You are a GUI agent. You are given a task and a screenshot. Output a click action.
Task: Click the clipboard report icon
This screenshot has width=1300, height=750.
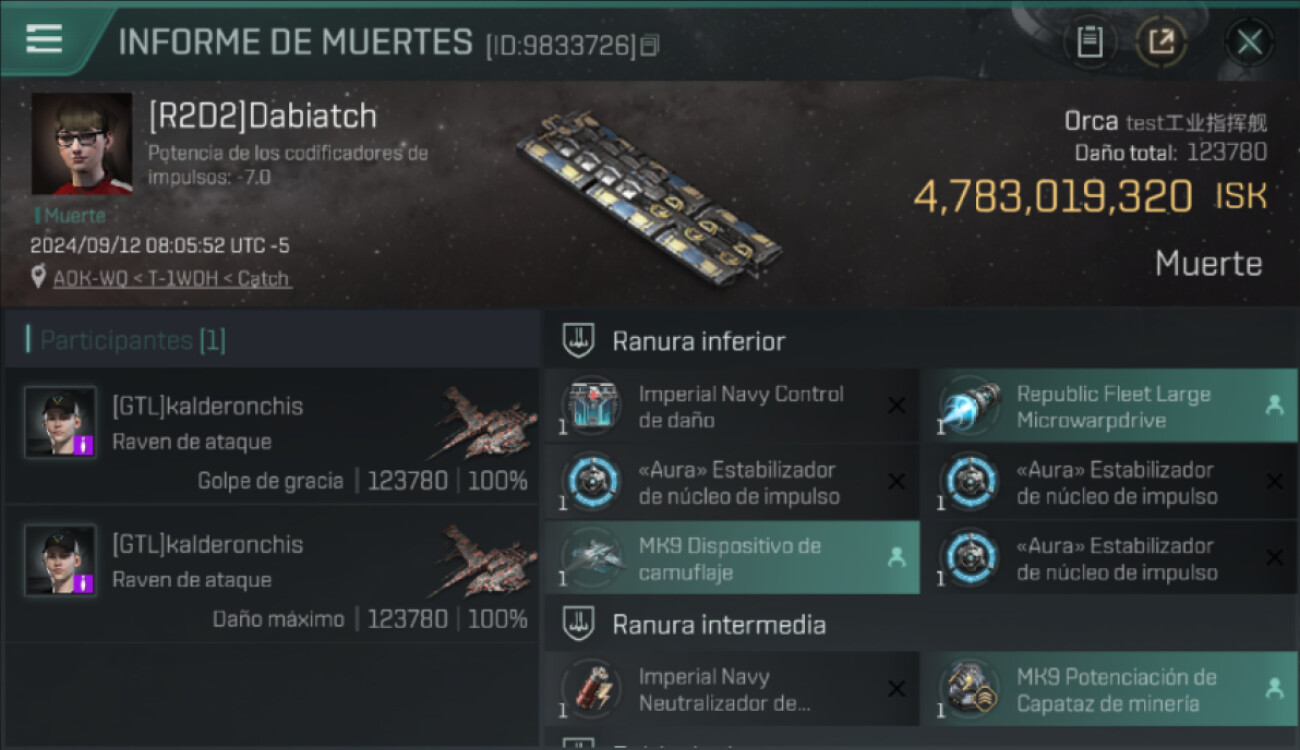click(x=1089, y=42)
